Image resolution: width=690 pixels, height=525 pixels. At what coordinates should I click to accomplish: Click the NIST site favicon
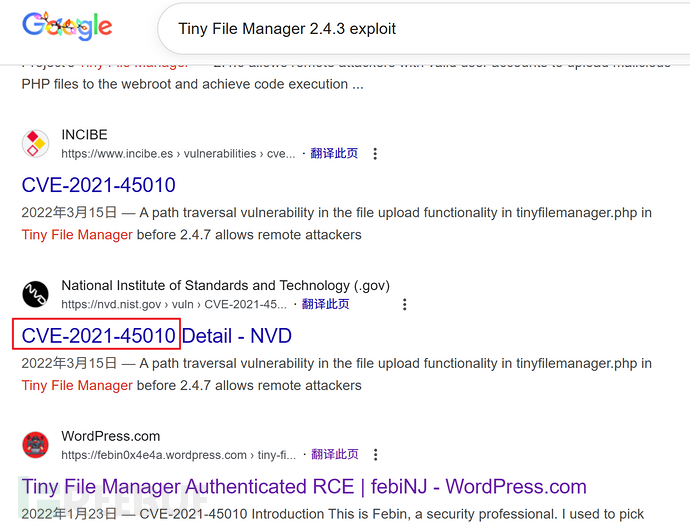tap(36, 294)
